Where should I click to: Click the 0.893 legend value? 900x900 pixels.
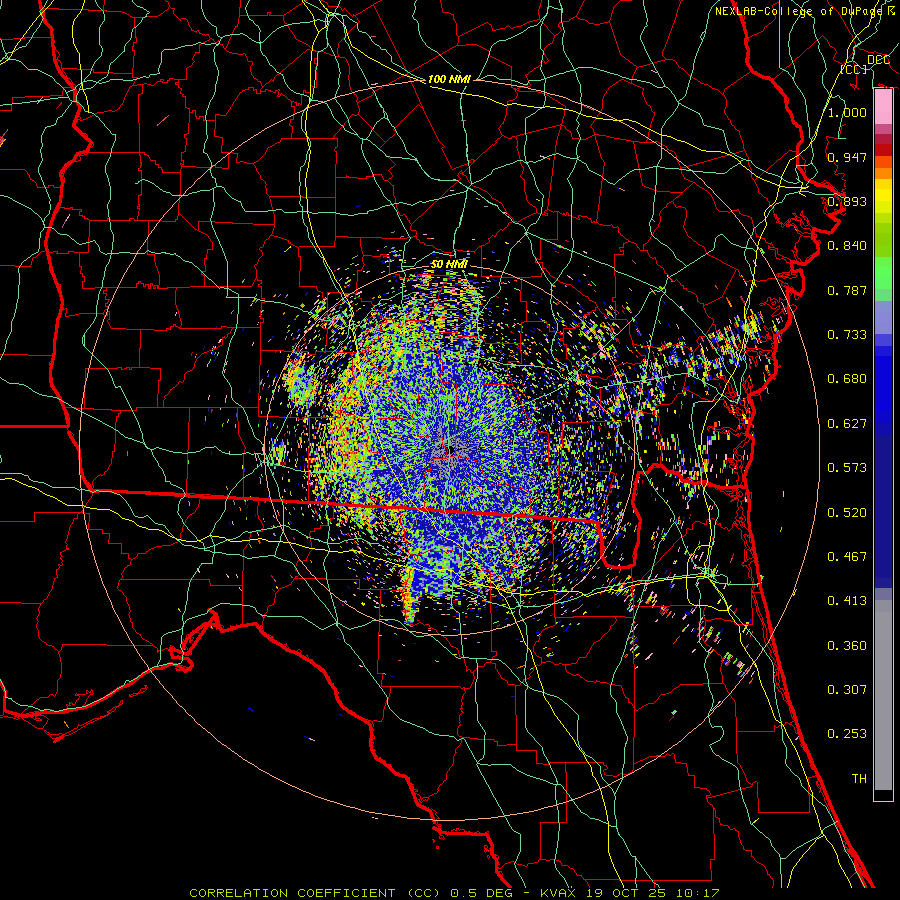(847, 201)
